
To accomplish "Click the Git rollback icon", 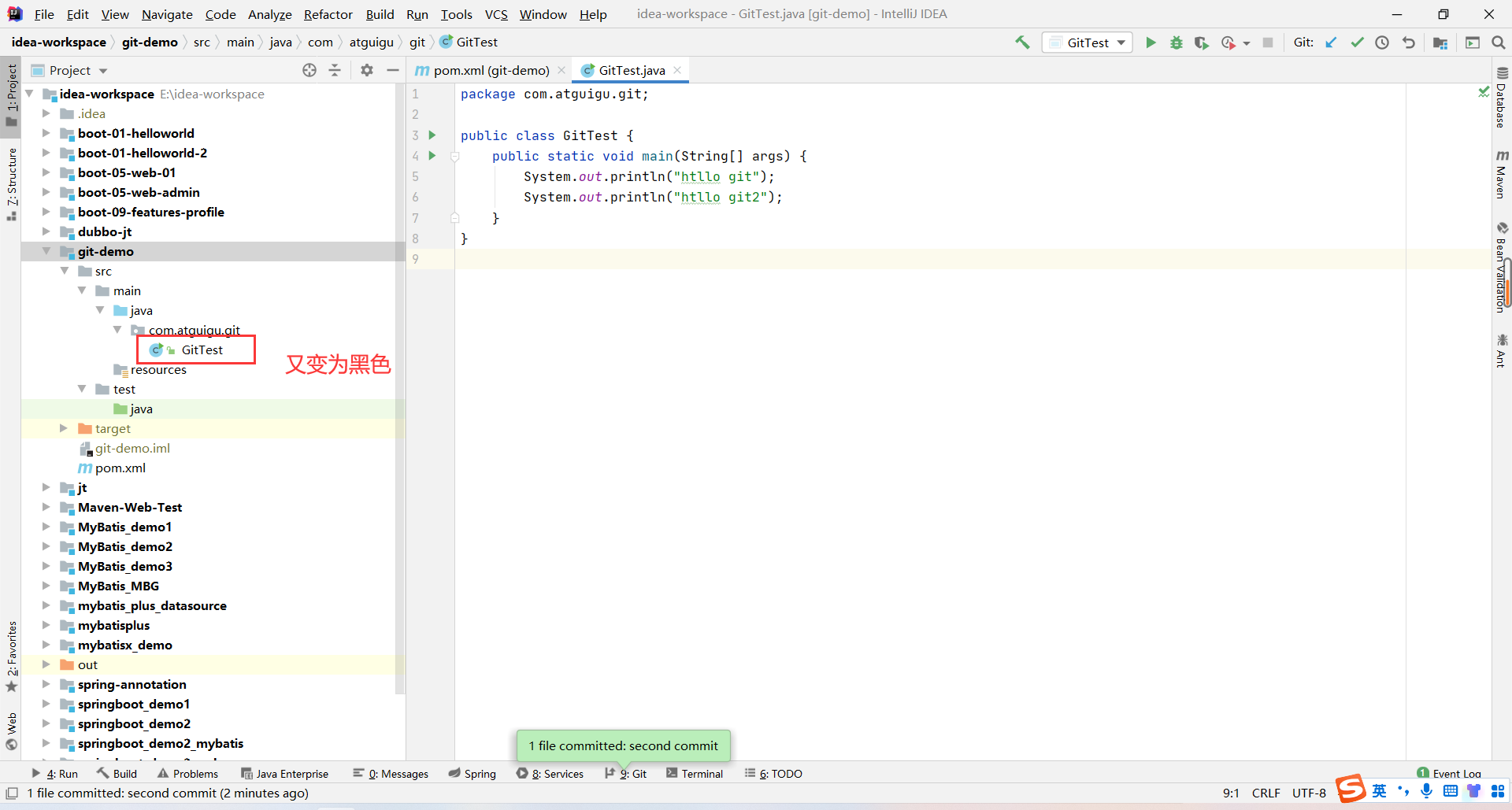I will pyautogui.click(x=1408, y=43).
